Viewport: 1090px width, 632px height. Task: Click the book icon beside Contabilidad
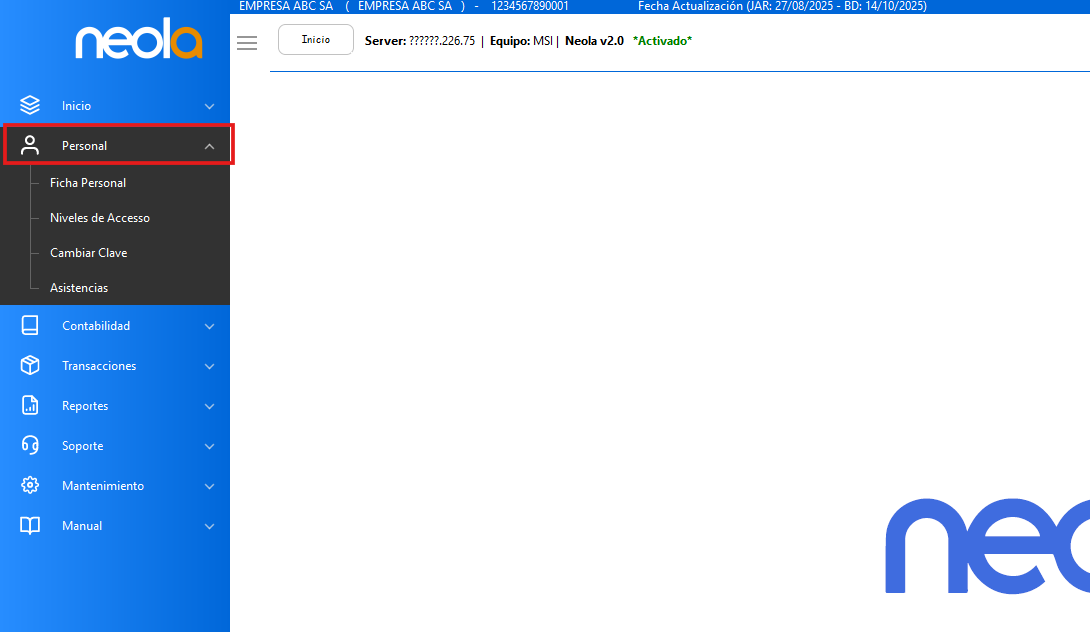click(30, 325)
